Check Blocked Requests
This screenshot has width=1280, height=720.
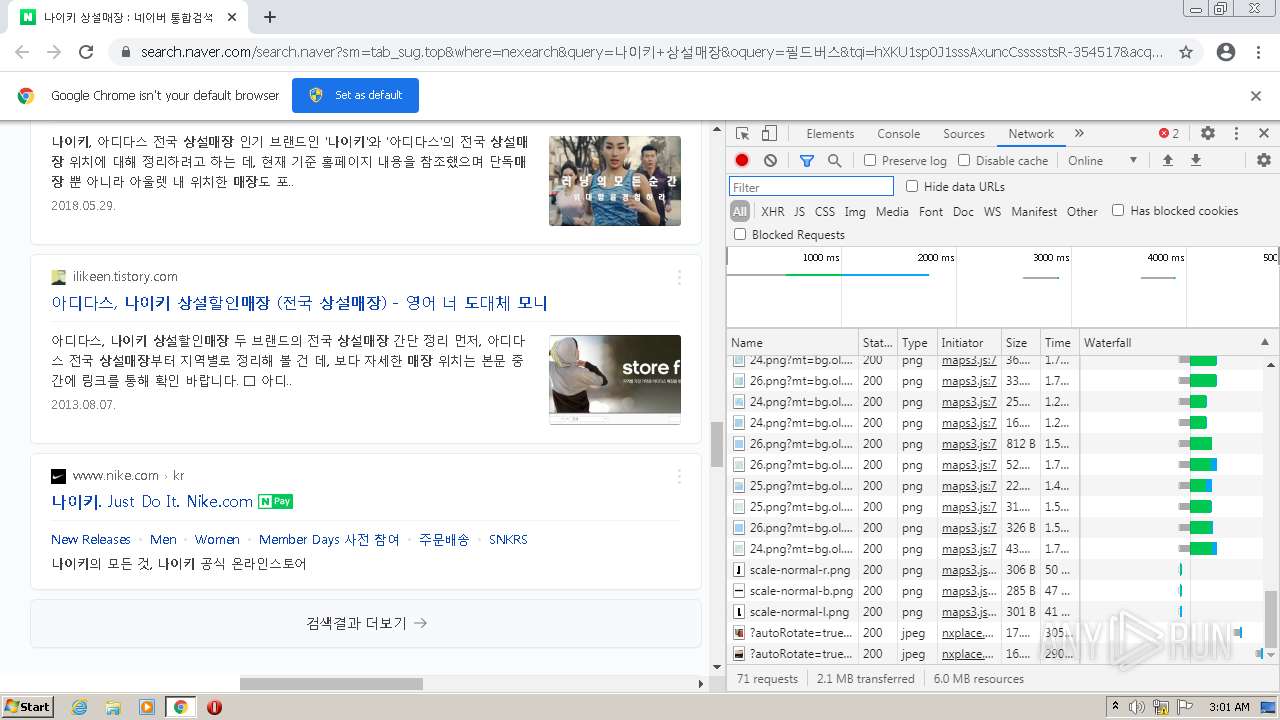click(740, 234)
